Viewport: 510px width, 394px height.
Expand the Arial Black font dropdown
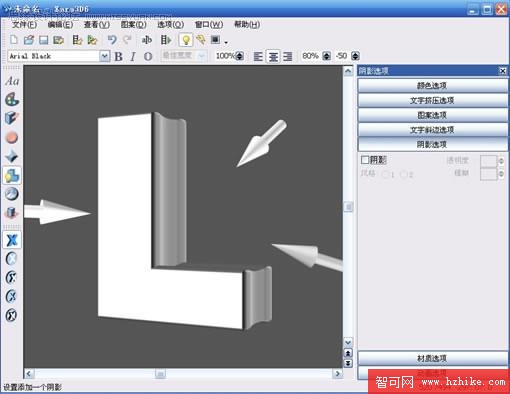point(104,56)
